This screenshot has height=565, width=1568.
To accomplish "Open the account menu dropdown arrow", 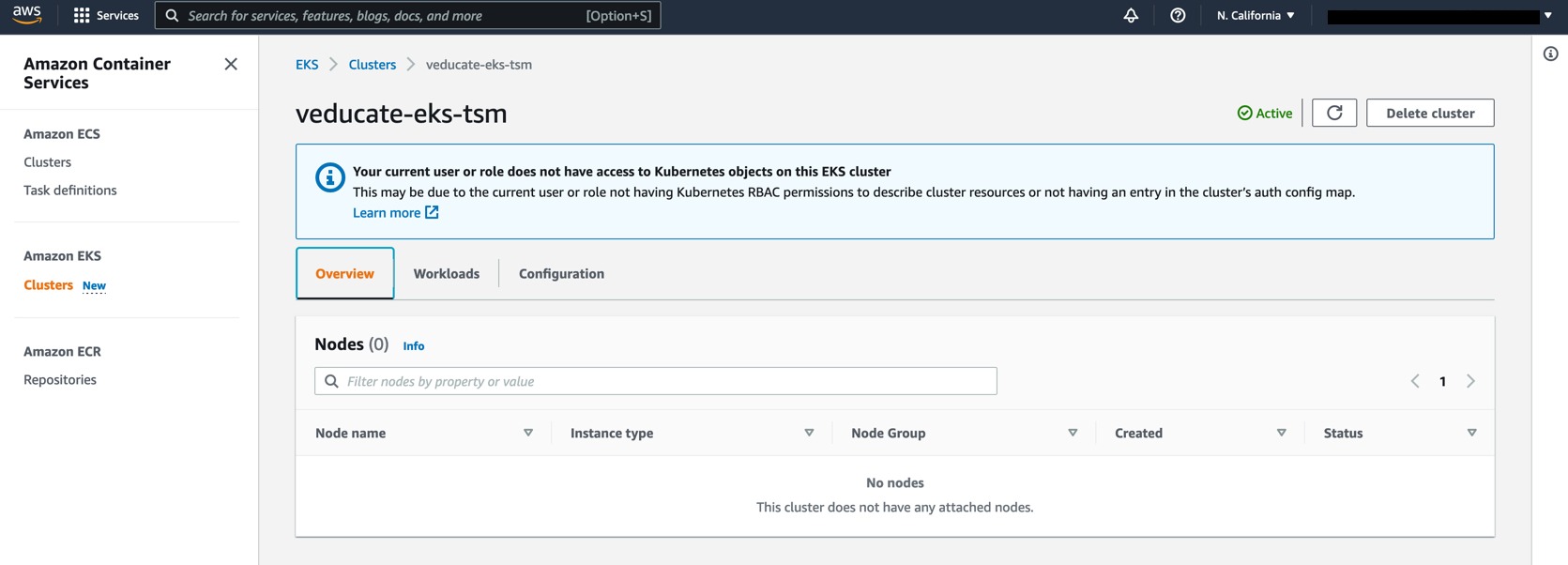I will click(1547, 16).
